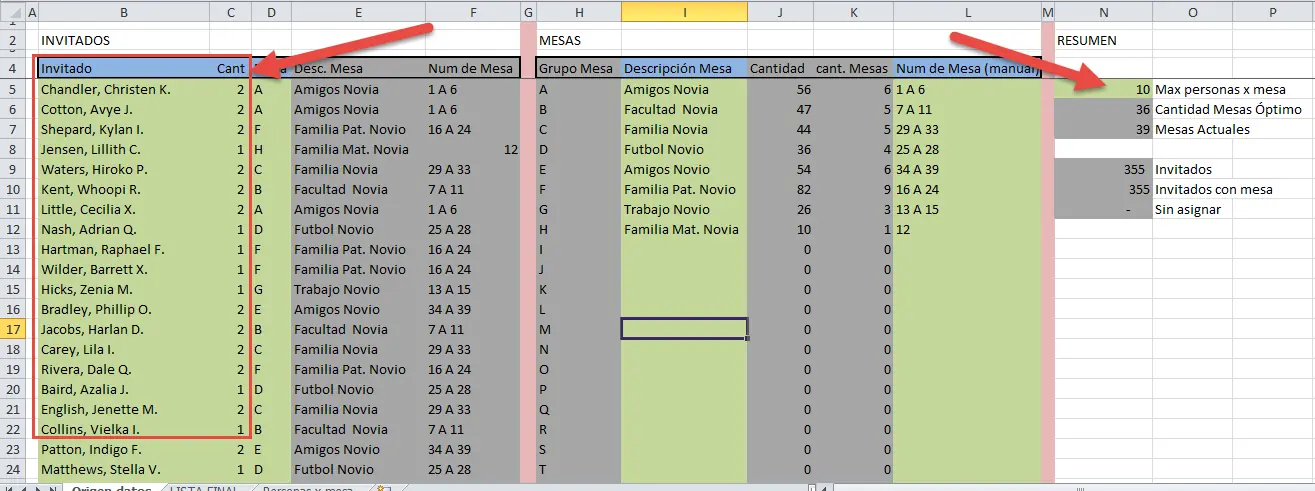1315x491 pixels.
Task: Click the cell Kent, Whoopi R.
Action: [124, 189]
